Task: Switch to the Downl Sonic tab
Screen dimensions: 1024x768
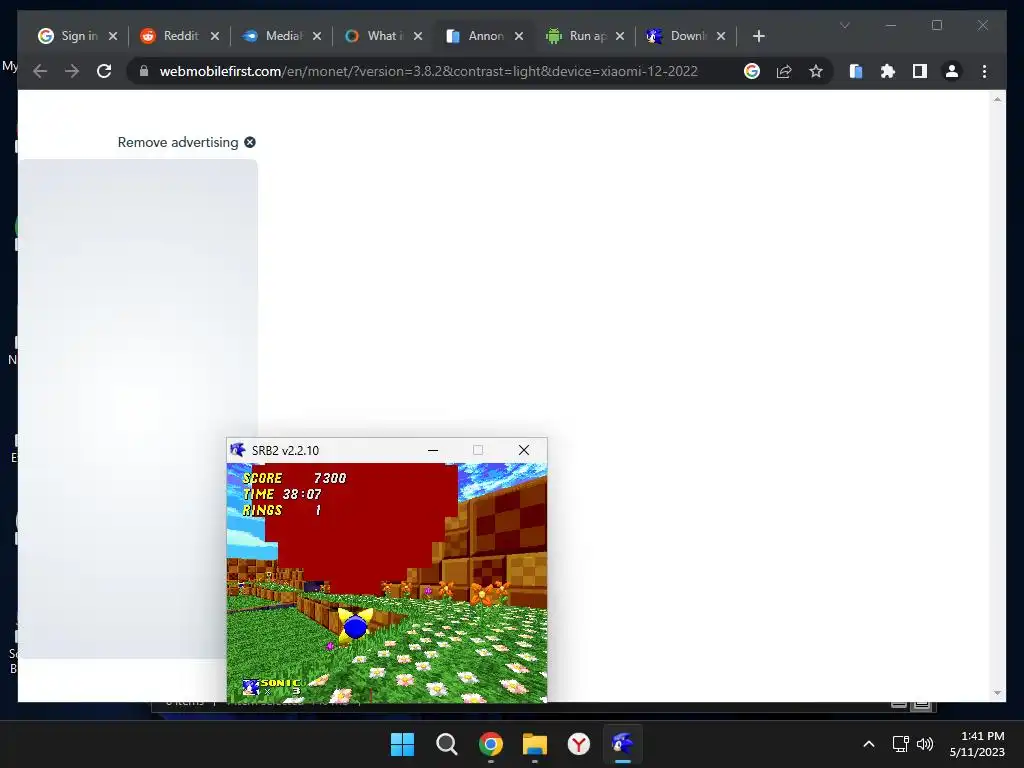Action: [687, 36]
